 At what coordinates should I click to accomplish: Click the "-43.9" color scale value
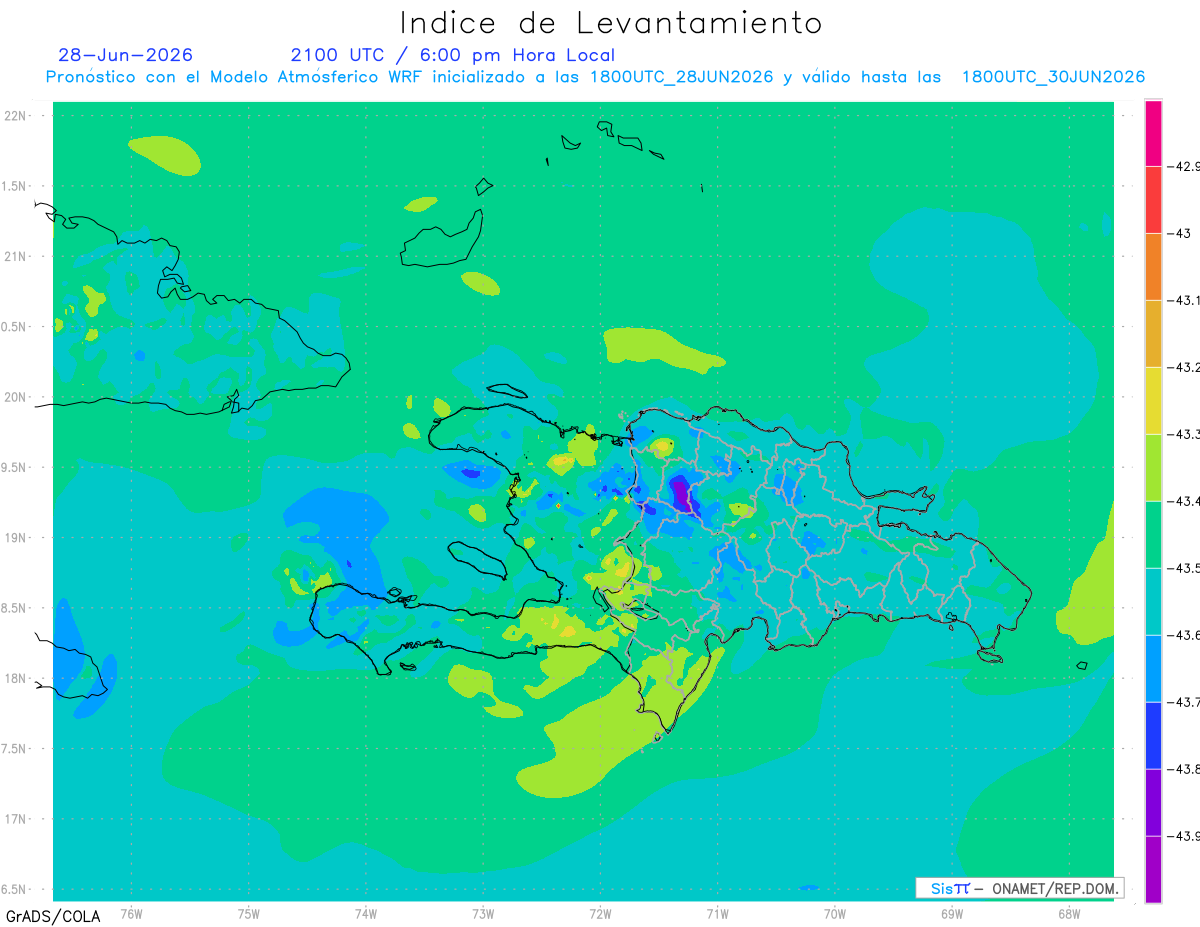click(x=1185, y=836)
